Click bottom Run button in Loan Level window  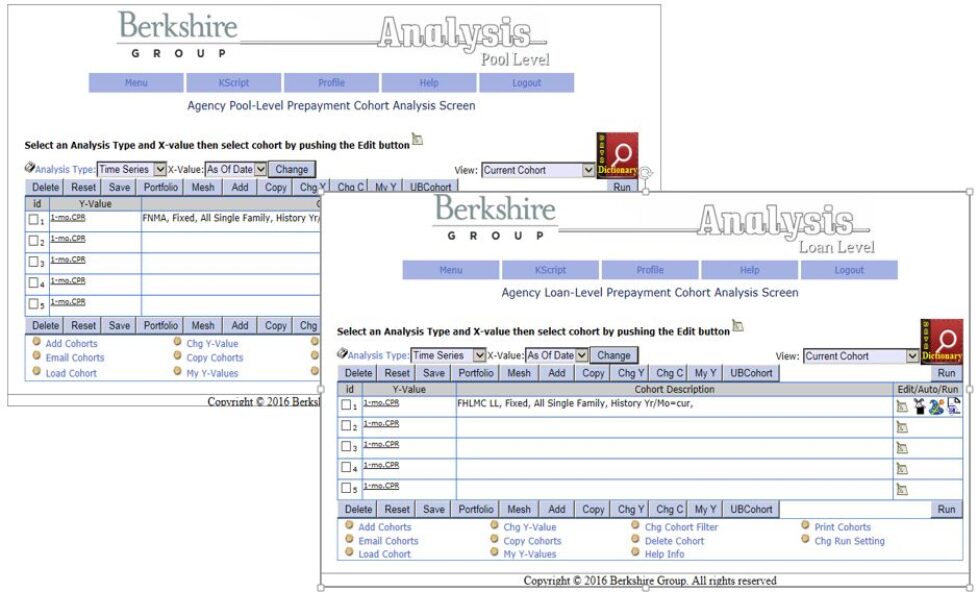(x=946, y=509)
